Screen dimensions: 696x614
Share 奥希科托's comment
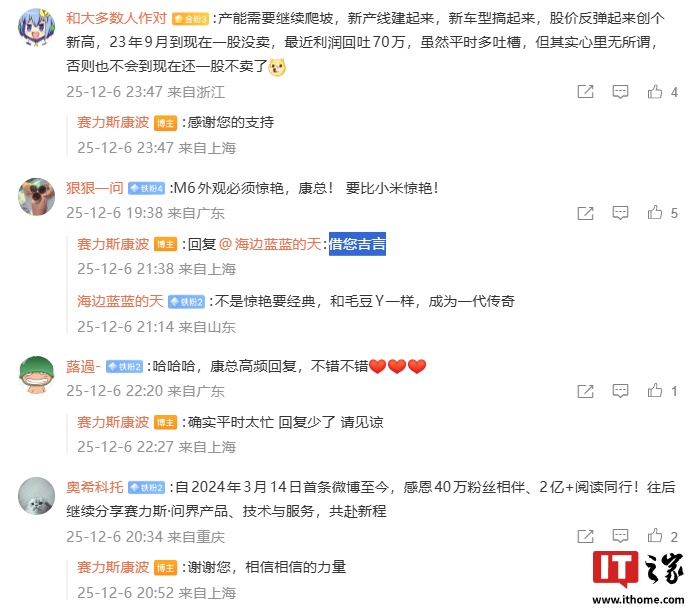click(585, 536)
